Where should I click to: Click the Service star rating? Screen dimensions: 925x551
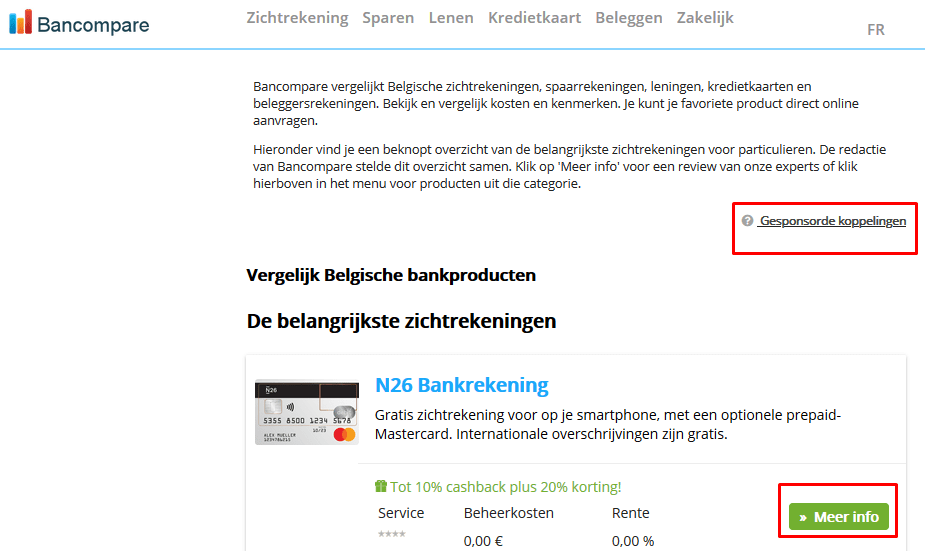(392, 534)
